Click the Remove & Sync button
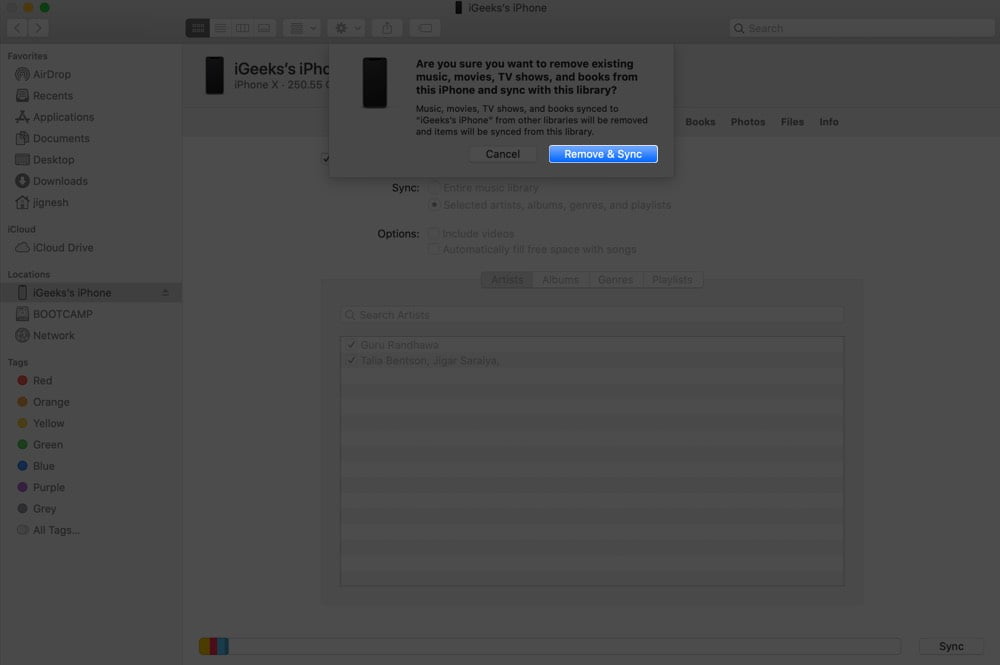 (603, 154)
